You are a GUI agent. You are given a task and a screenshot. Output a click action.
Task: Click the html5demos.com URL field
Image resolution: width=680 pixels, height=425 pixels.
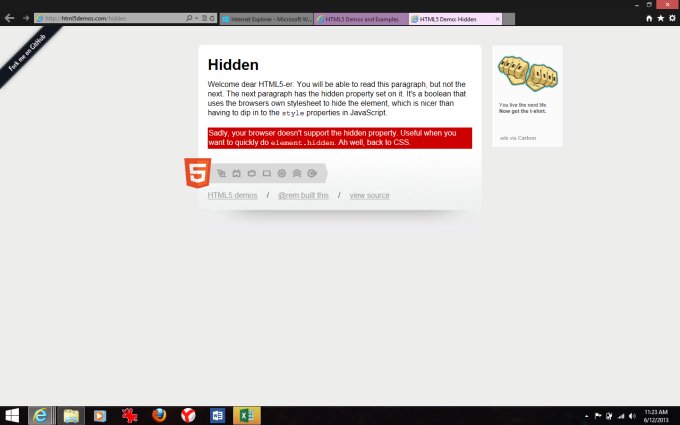[111, 18]
